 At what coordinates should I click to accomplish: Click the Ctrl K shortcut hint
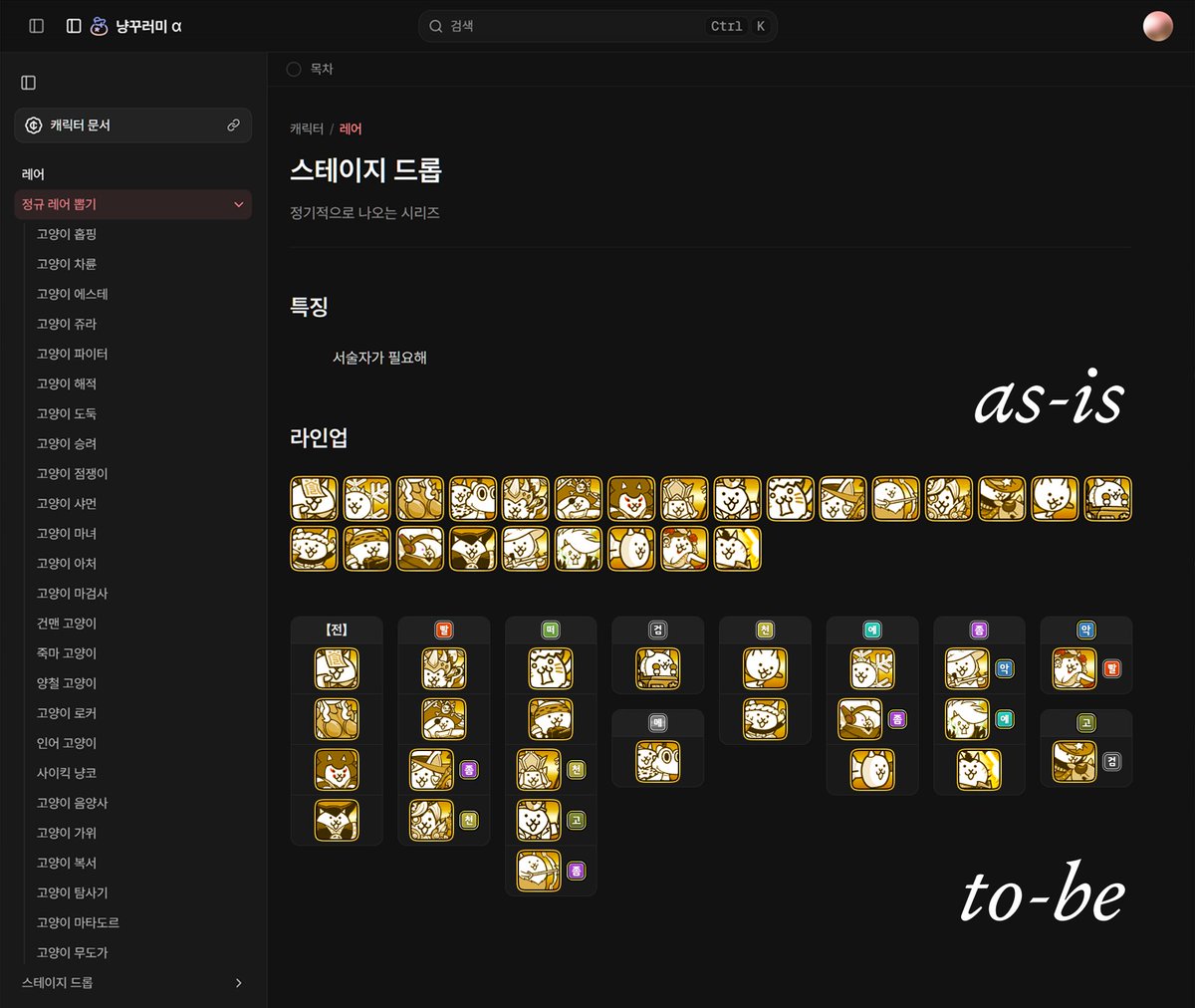pos(738,26)
